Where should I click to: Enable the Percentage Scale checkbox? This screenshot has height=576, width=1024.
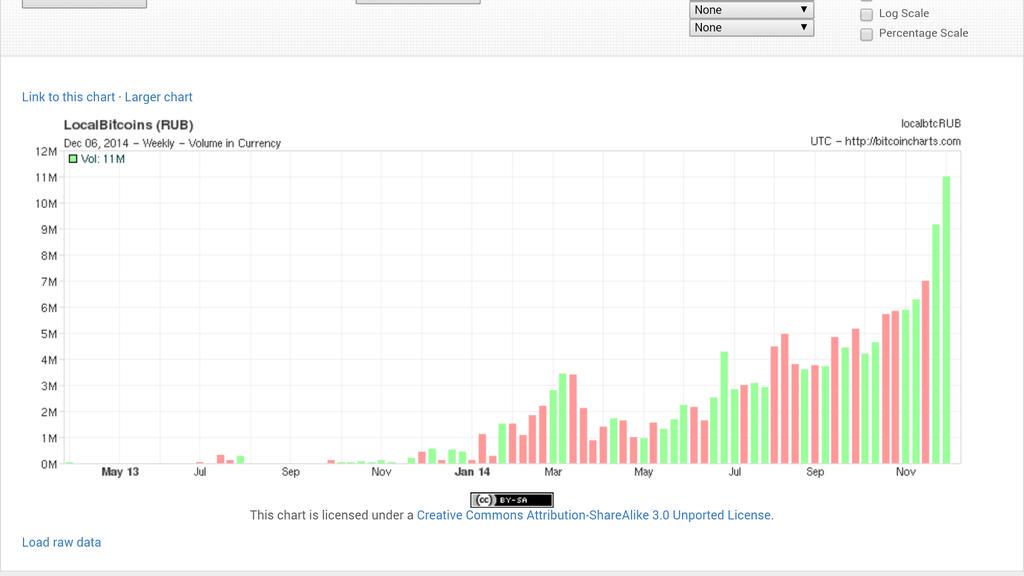point(867,34)
